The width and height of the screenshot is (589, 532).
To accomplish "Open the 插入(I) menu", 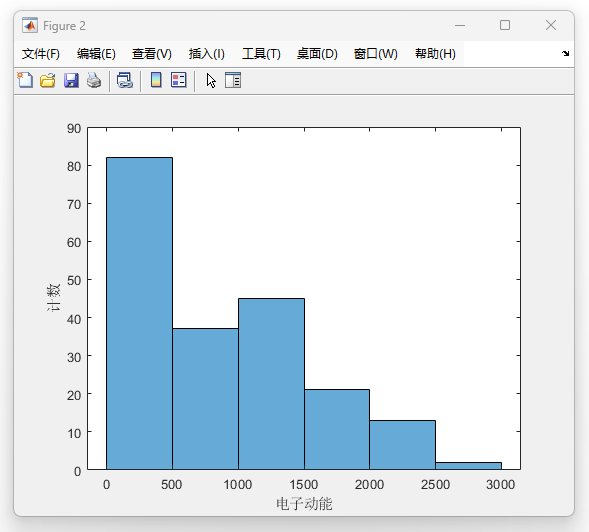I will [x=207, y=54].
